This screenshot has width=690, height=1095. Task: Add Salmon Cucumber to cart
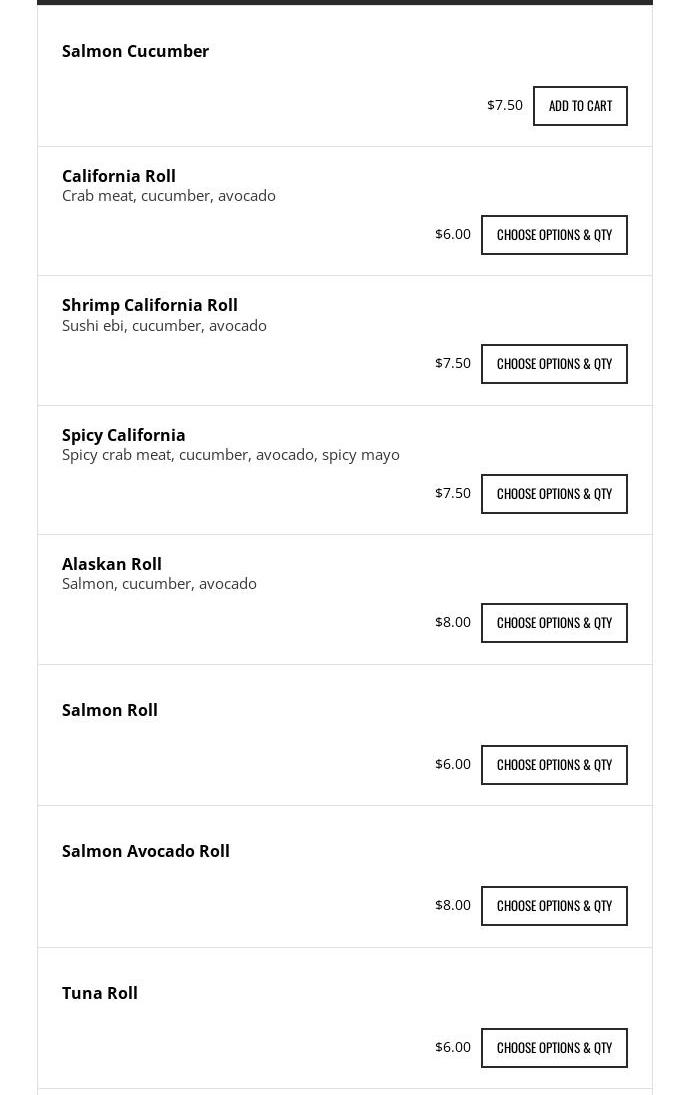click(x=580, y=106)
